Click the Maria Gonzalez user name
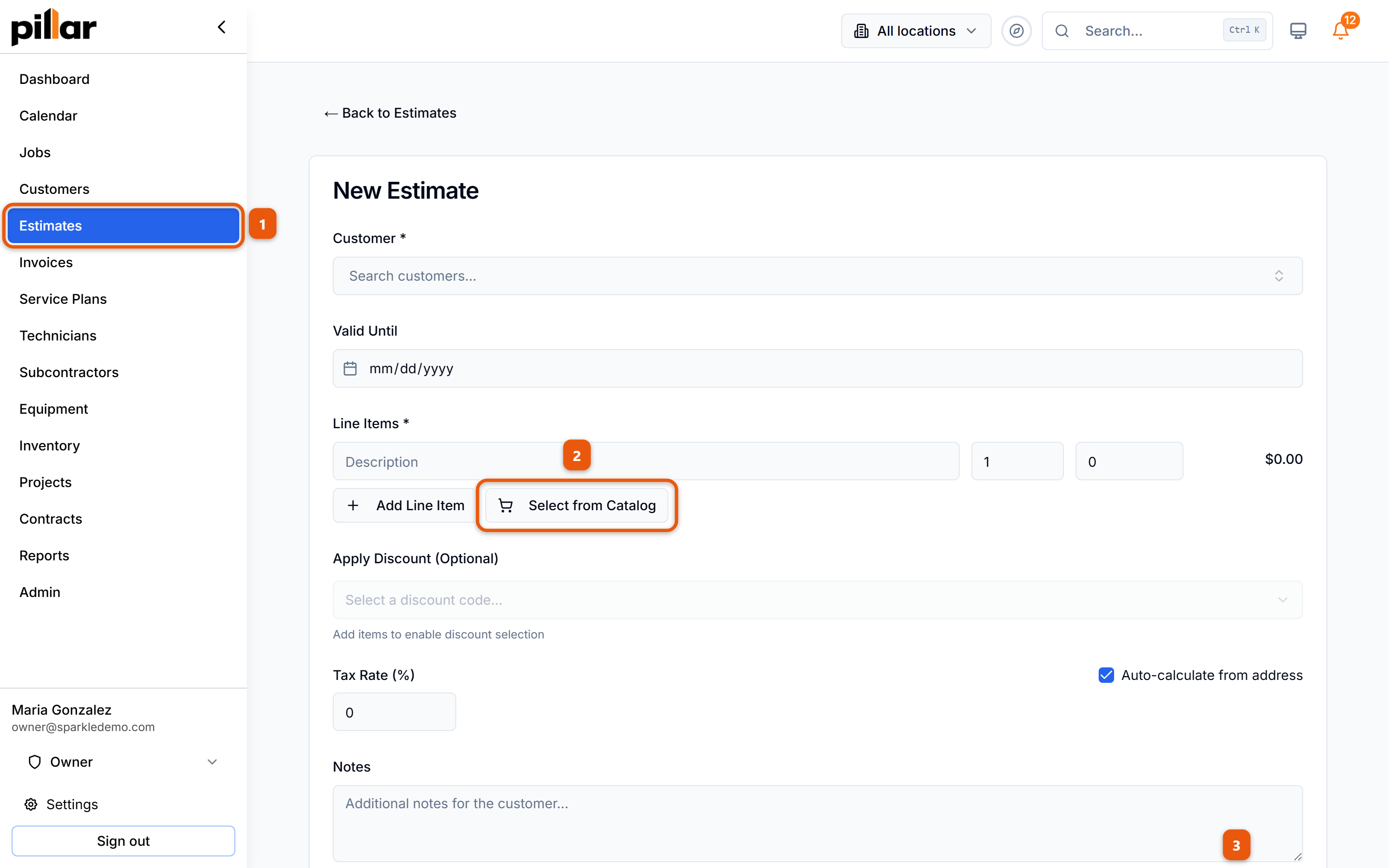Image resolution: width=1389 pixels, height=868 pixels. [61, 710]
